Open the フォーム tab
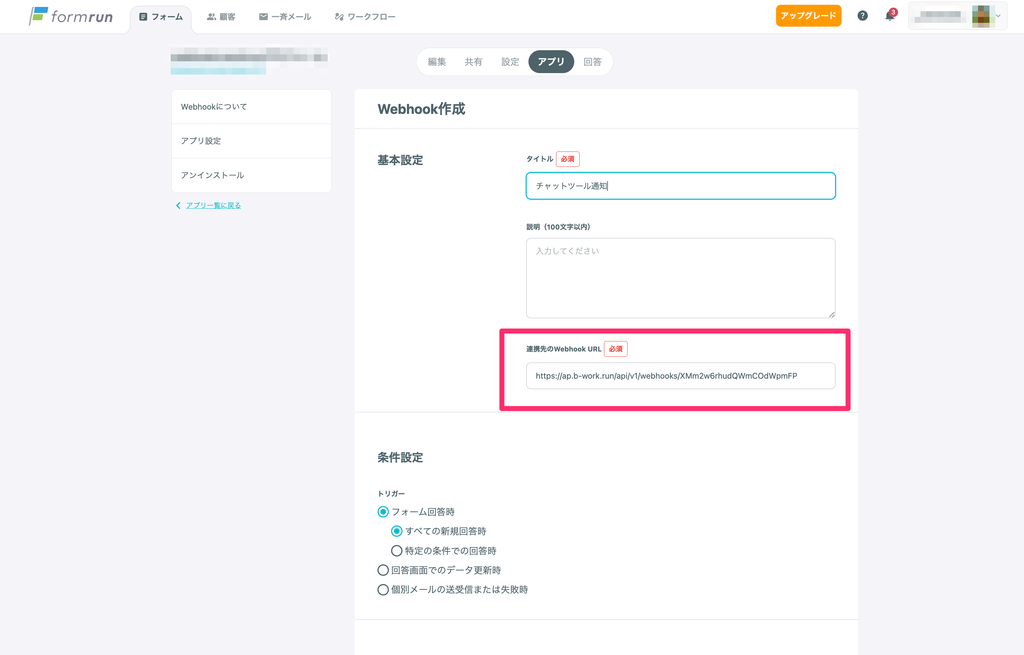The image size is (1024, 655). [x=160, y=17]
